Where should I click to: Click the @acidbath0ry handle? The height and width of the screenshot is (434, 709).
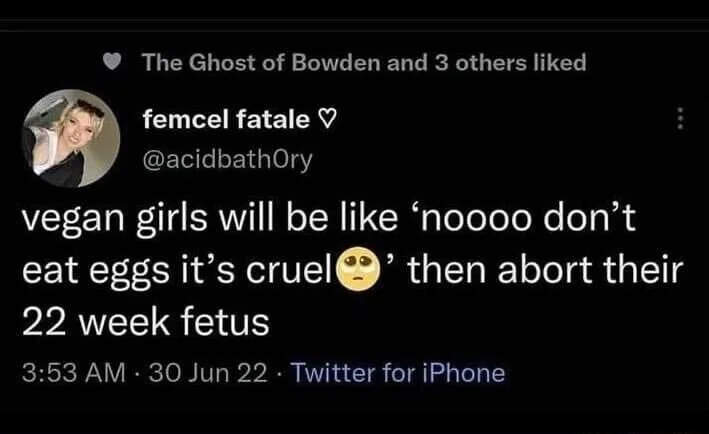(x=228, y=157)
